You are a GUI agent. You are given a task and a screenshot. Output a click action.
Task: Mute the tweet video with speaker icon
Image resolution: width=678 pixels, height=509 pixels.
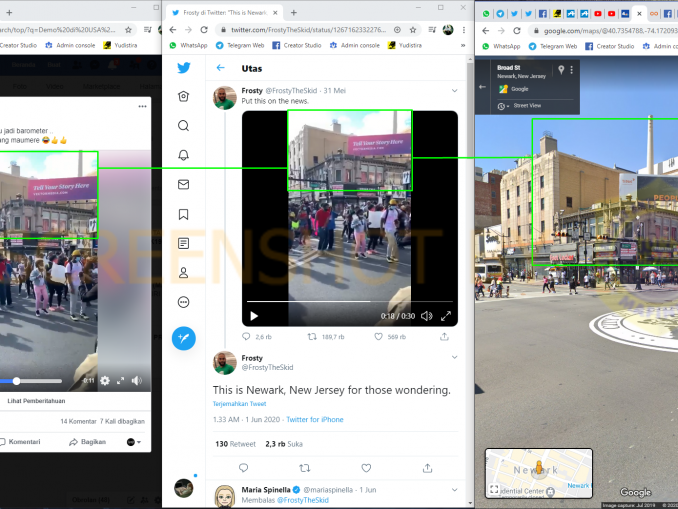[426, 316]
